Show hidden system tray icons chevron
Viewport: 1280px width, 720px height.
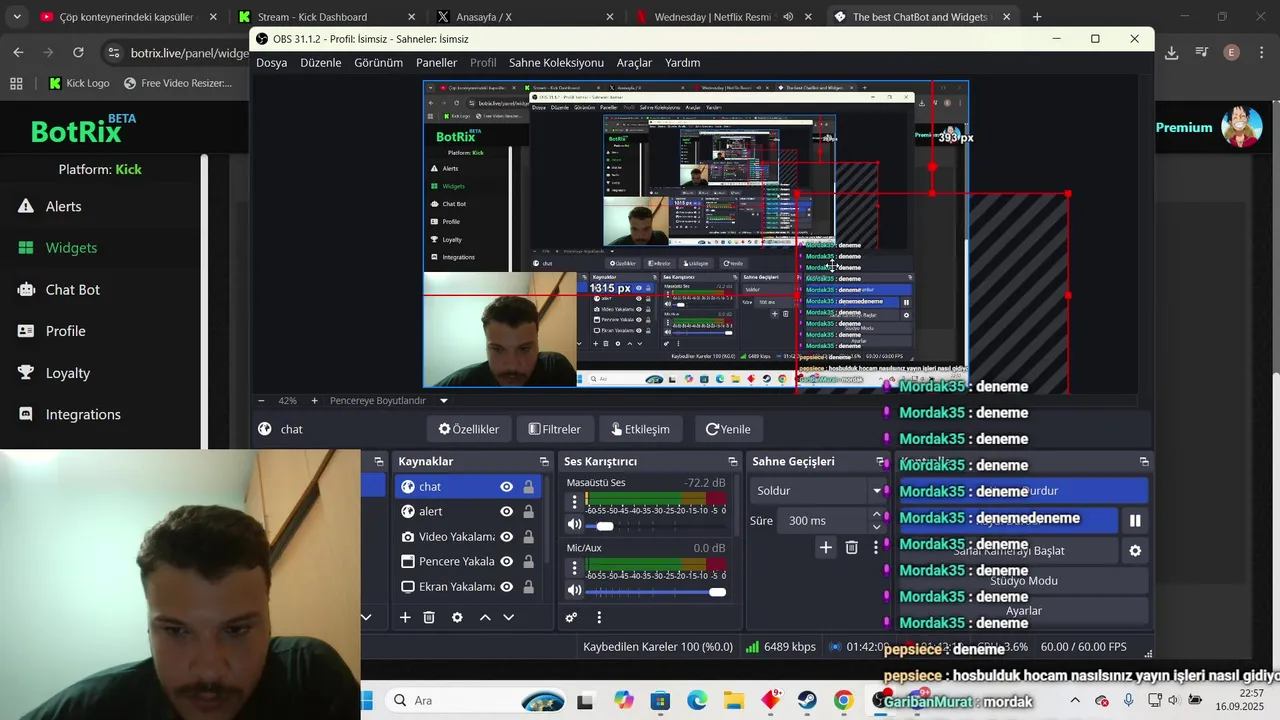click(1075, 700)
